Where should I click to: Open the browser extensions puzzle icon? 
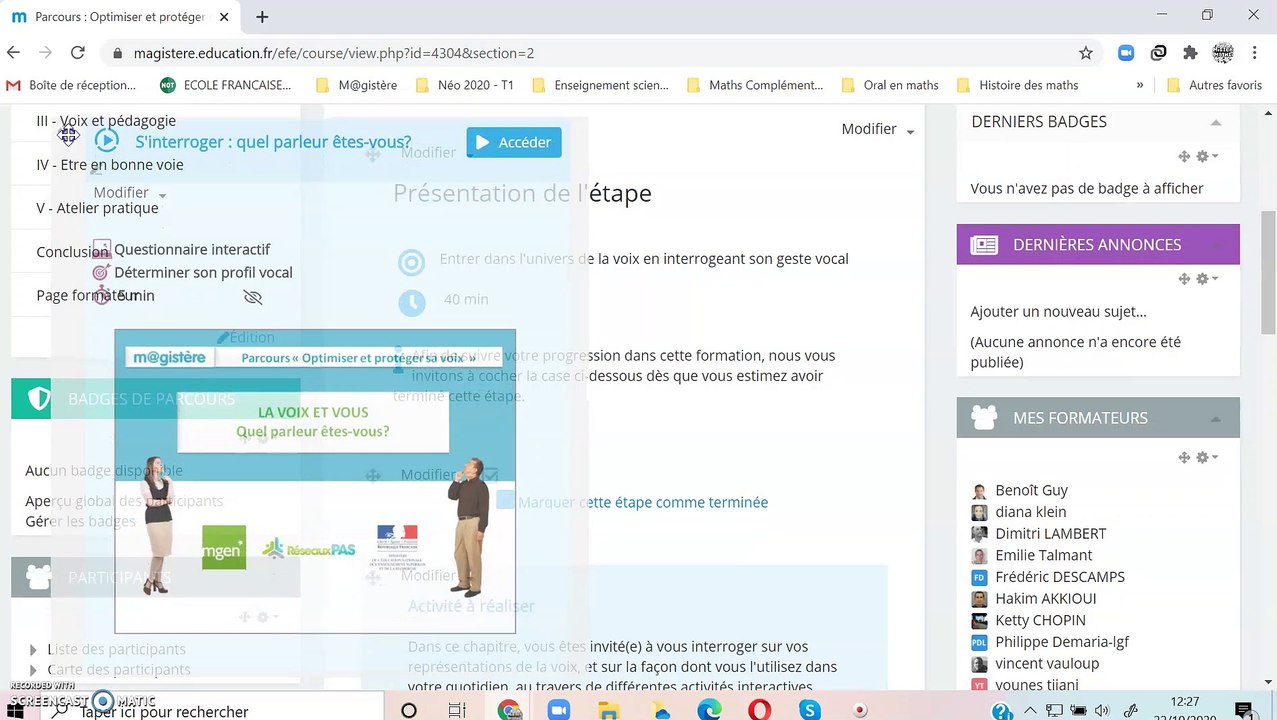pos(1190,53)
